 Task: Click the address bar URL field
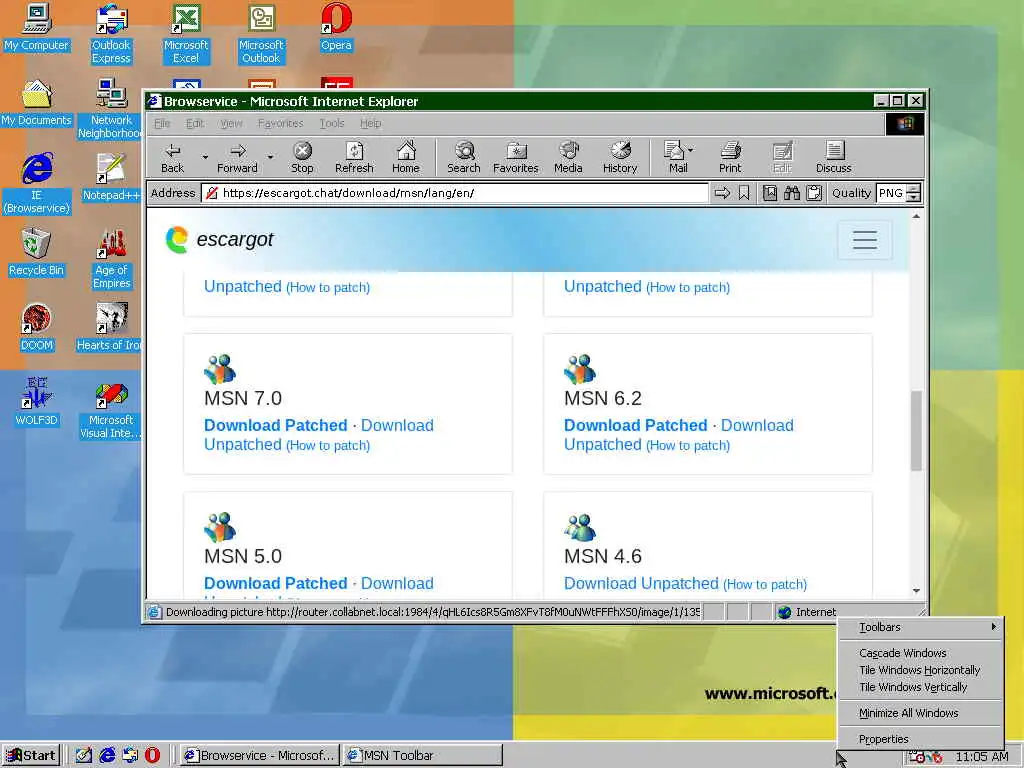click(455, 193)
